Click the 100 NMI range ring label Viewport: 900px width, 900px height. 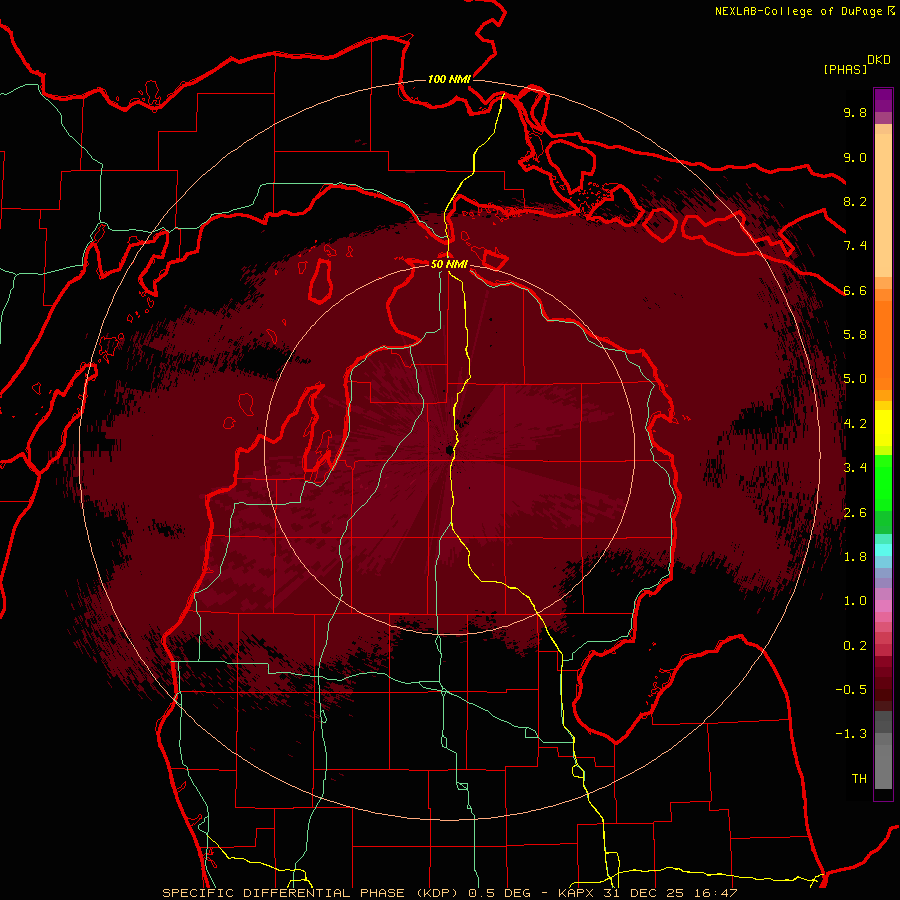[449, 79]
